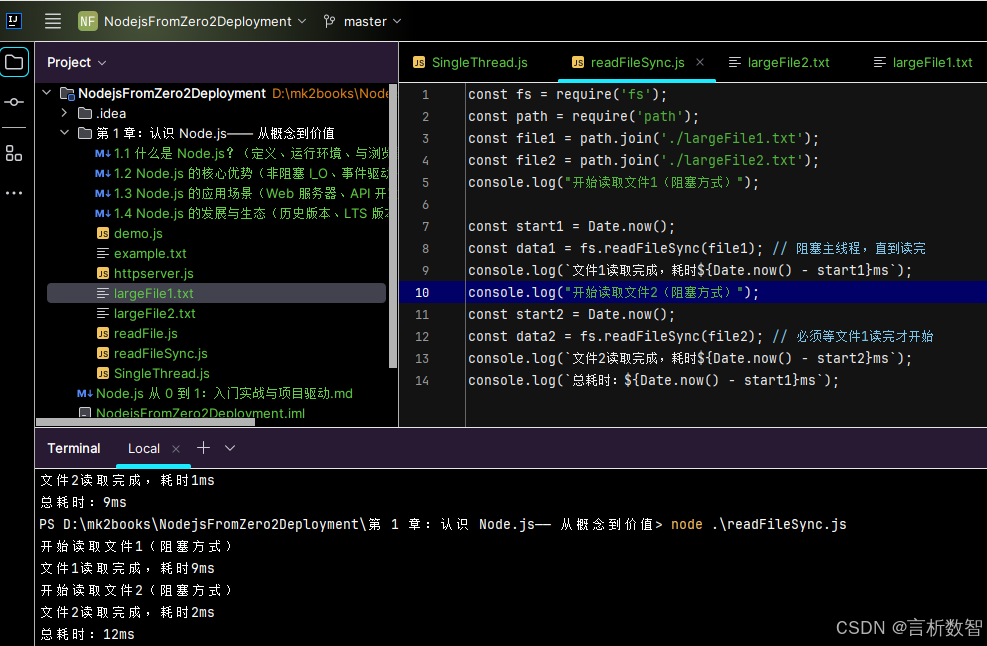This screenshot has width=987, height=646.
Task: Toggle the Project tool window folder icon
Action: 14,62
